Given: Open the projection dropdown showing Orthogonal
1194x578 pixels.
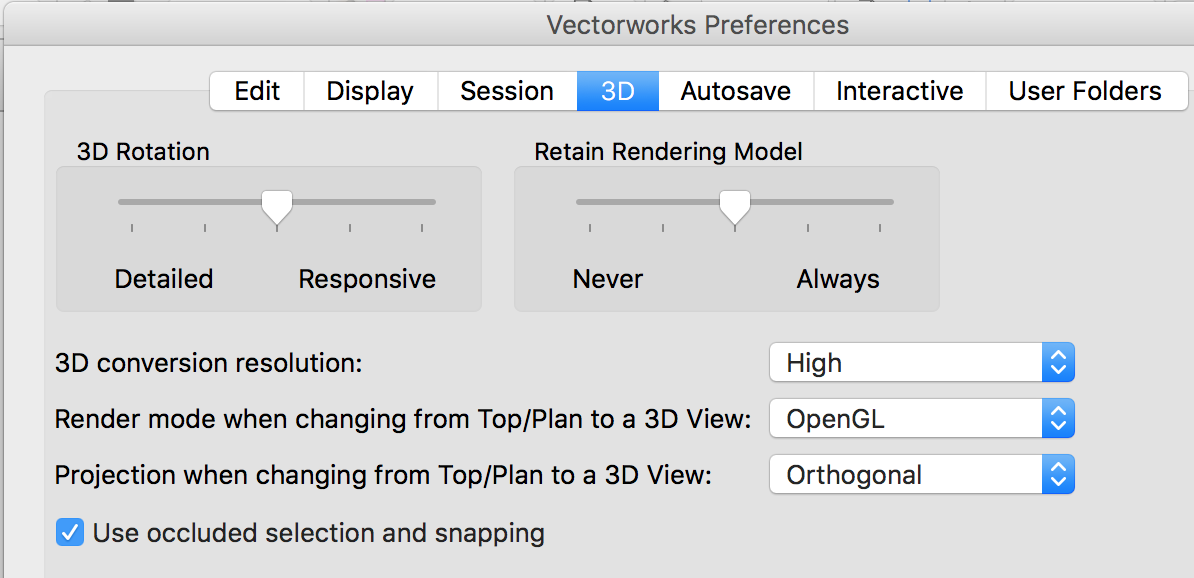Looking at the screenshot, I should point(900,474).
